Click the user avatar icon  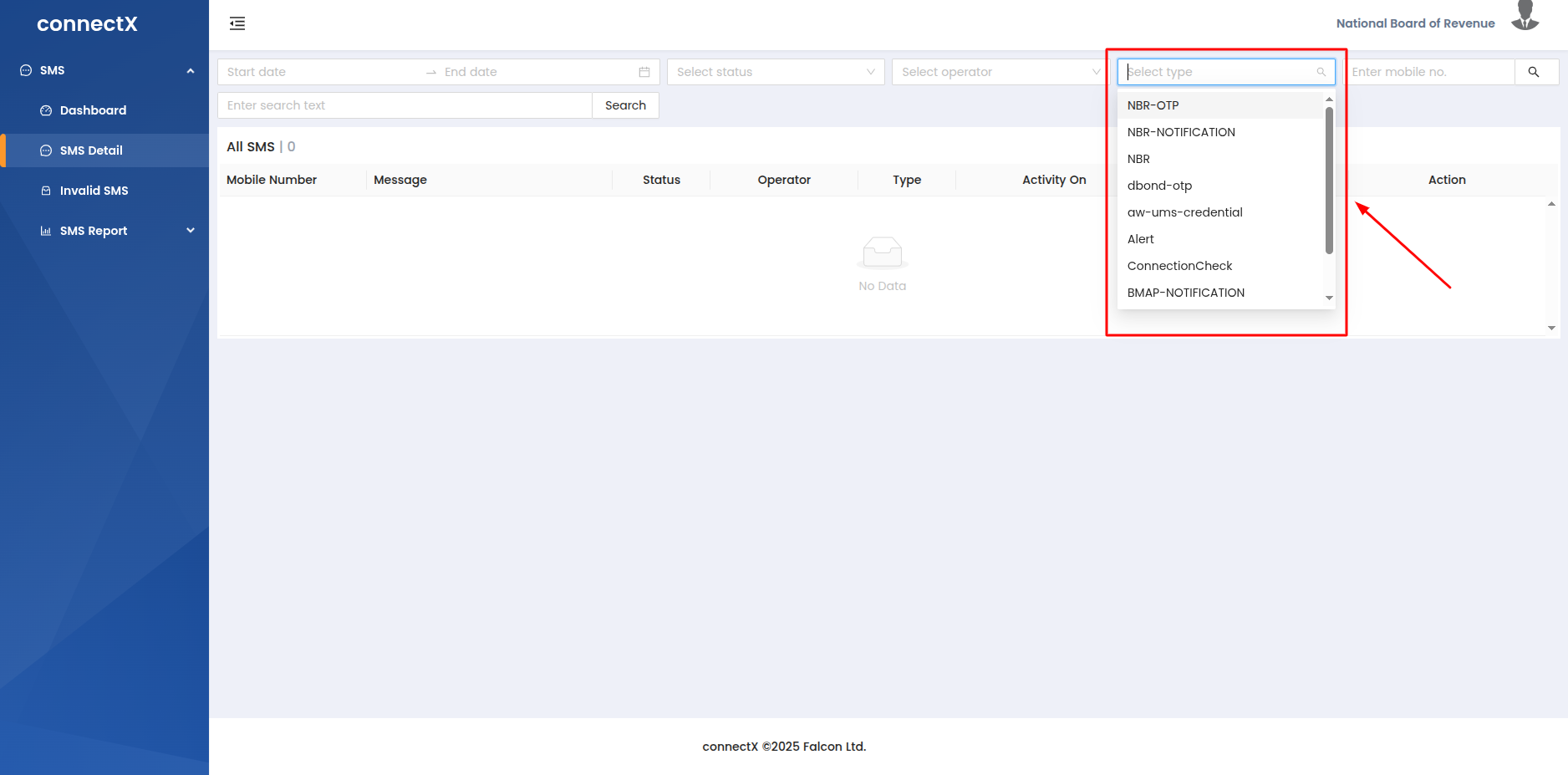coord(1525,17)
